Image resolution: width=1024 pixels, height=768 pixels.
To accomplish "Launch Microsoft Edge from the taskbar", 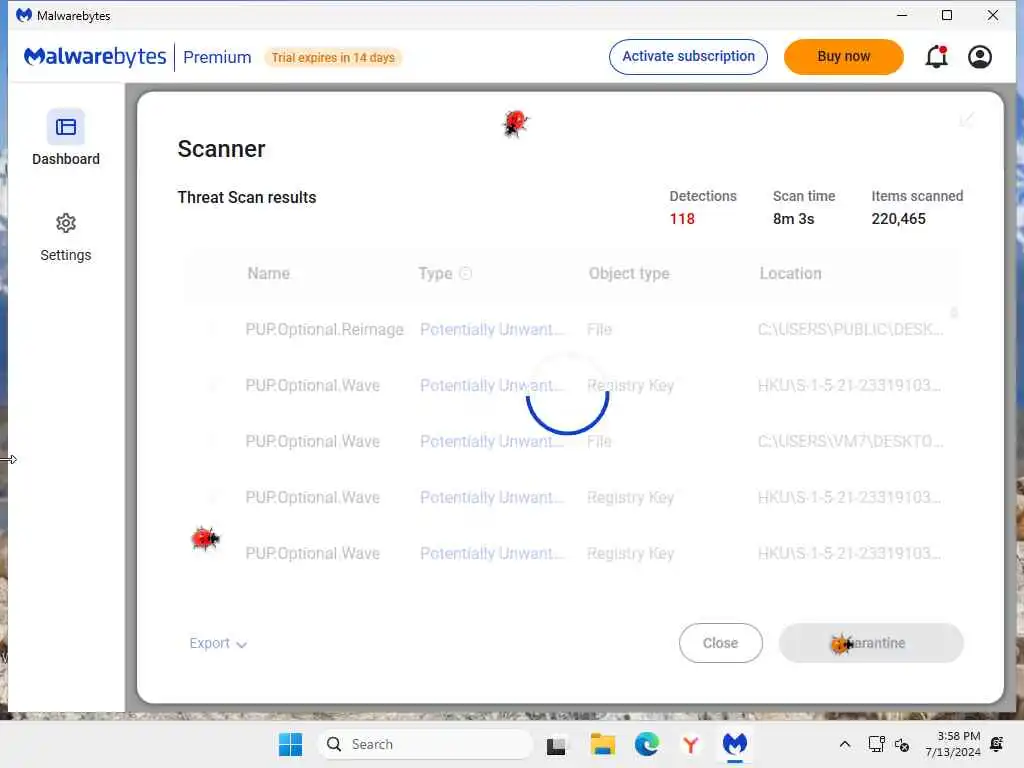I will tap(647, 744).
